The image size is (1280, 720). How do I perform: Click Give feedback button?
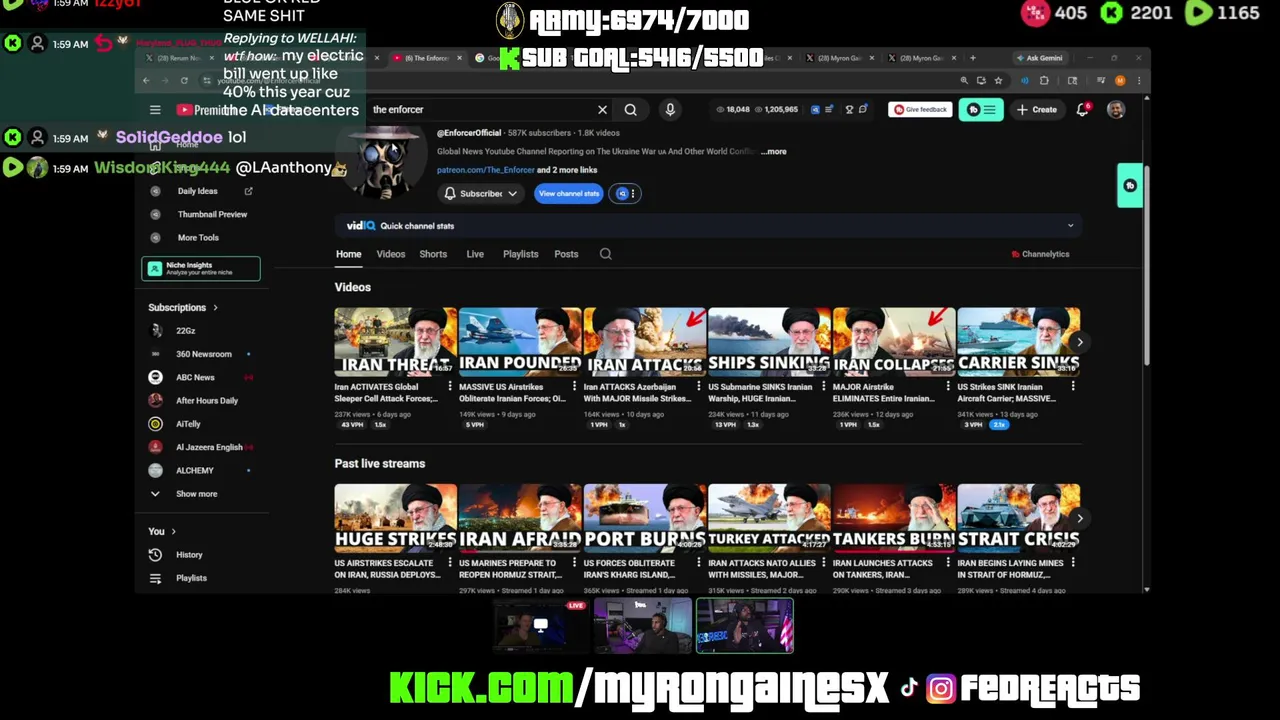point(920,110)
